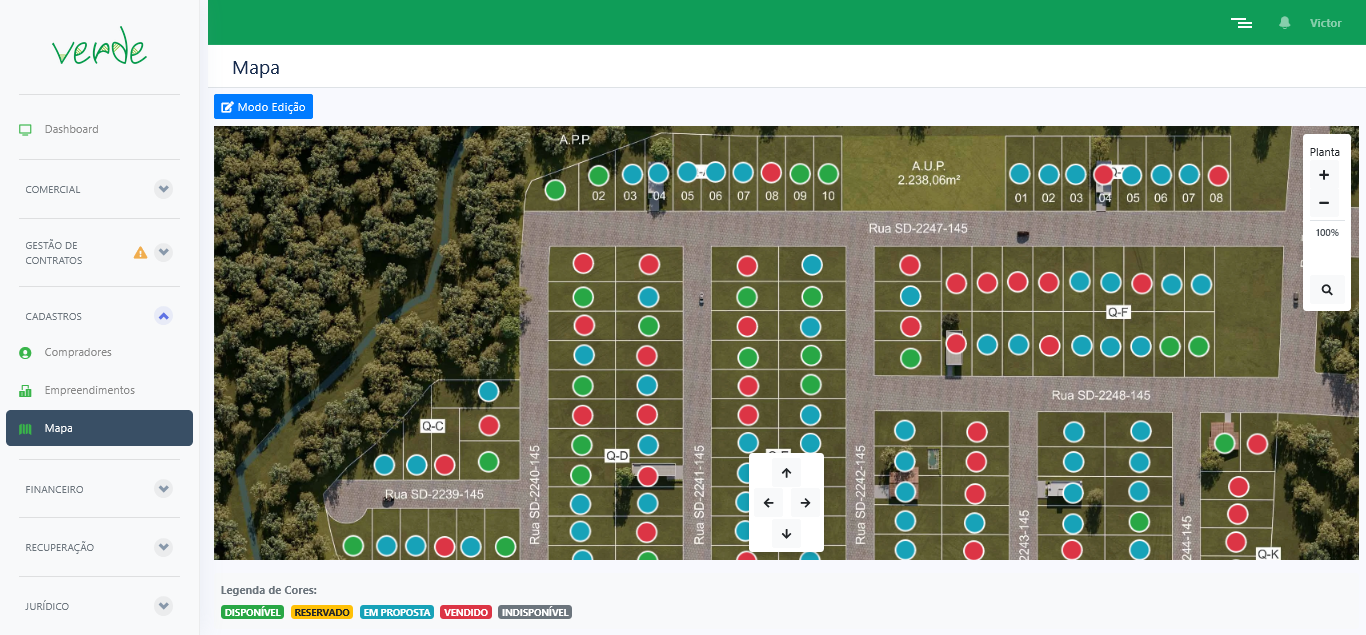The height and width of the screenshot is (635, 1366).
Task: Enable Modo Edição
Action: pyautogui.click(x=263, y=106)
